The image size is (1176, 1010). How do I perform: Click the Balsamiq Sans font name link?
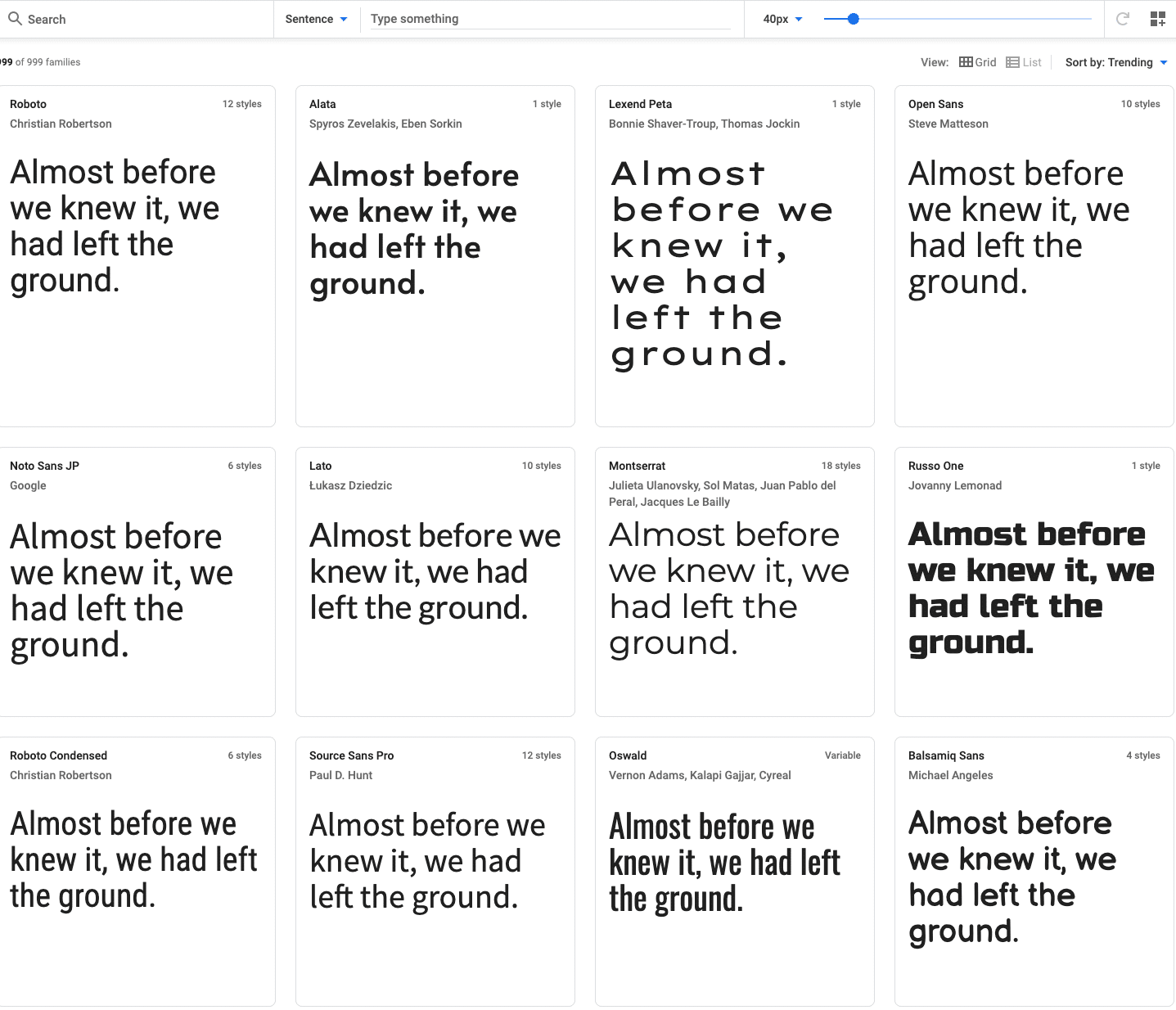[x=946, y=755]
